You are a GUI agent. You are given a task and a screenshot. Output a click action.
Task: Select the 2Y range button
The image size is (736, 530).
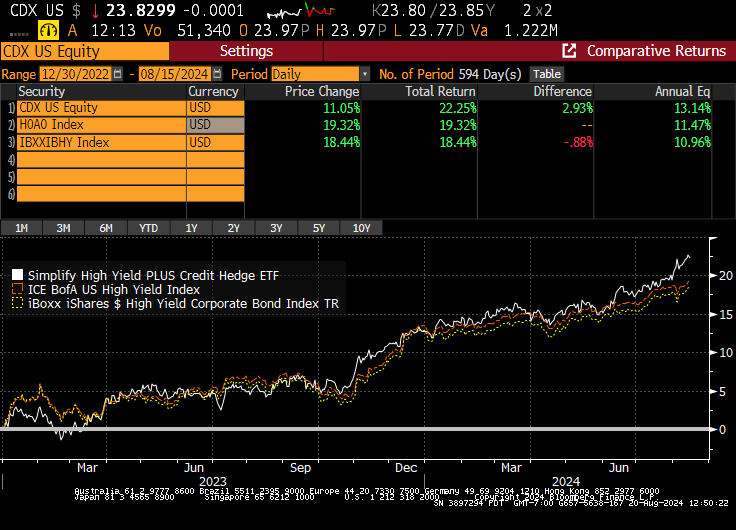coord(233,228)
